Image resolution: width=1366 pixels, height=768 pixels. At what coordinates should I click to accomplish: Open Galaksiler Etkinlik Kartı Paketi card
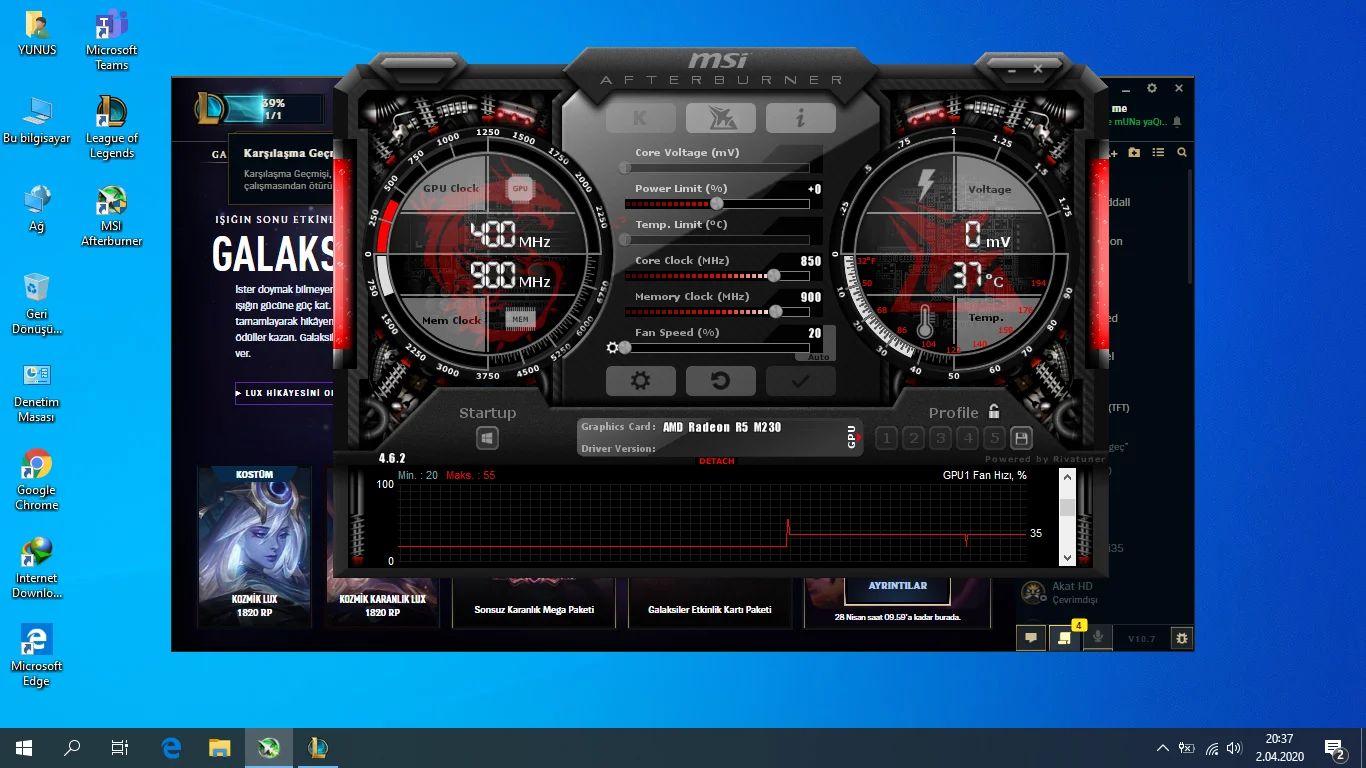(709, 603)
